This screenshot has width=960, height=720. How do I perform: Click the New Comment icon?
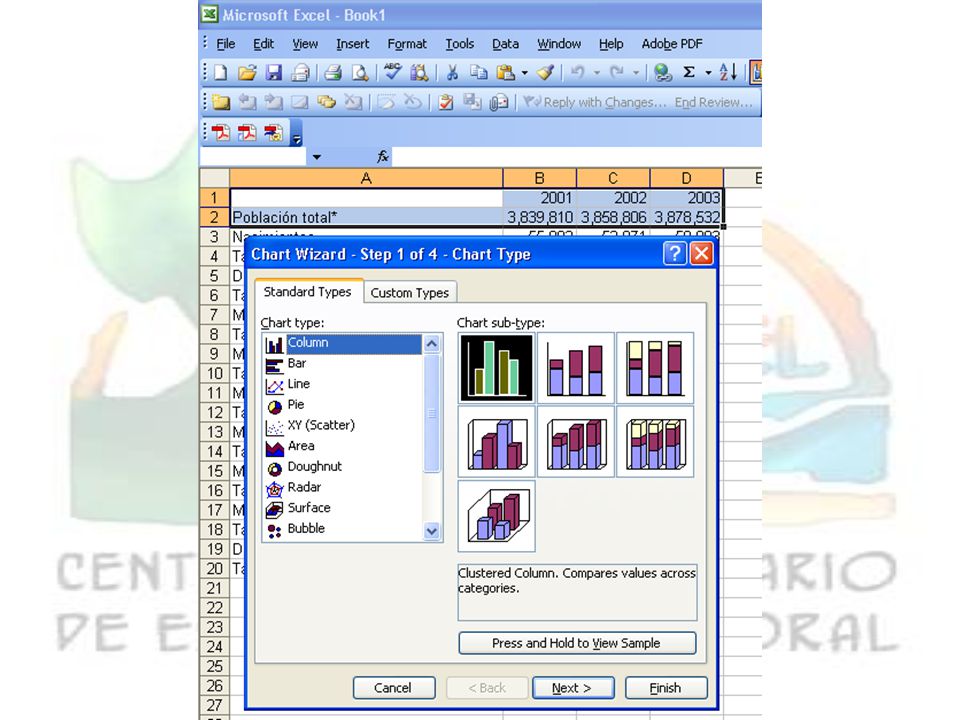pyautogui.click(x=221, y=102)
